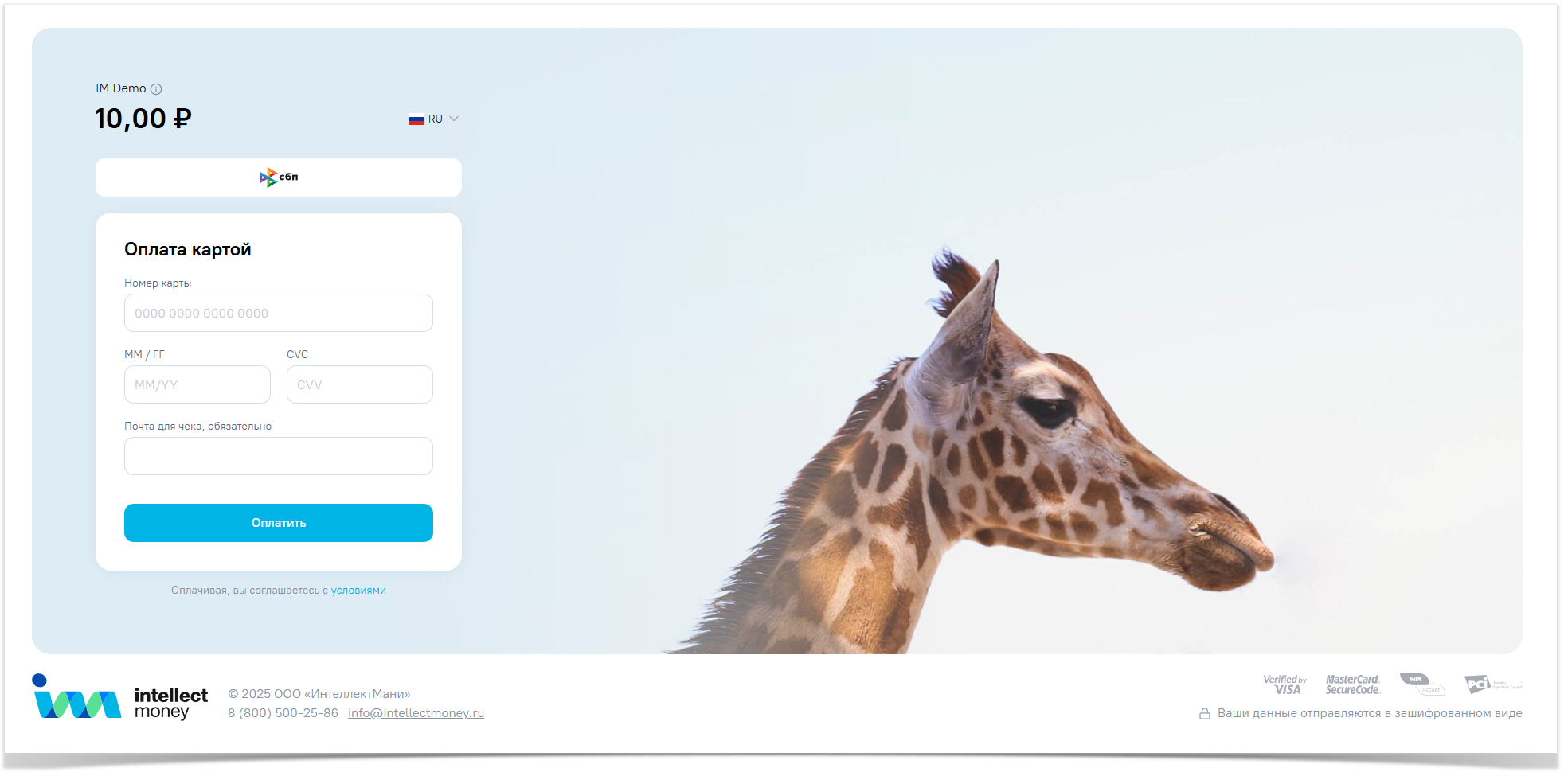Click the intellect money wordmark
This screenshot has height=776, width=1568.
(170, 704)
